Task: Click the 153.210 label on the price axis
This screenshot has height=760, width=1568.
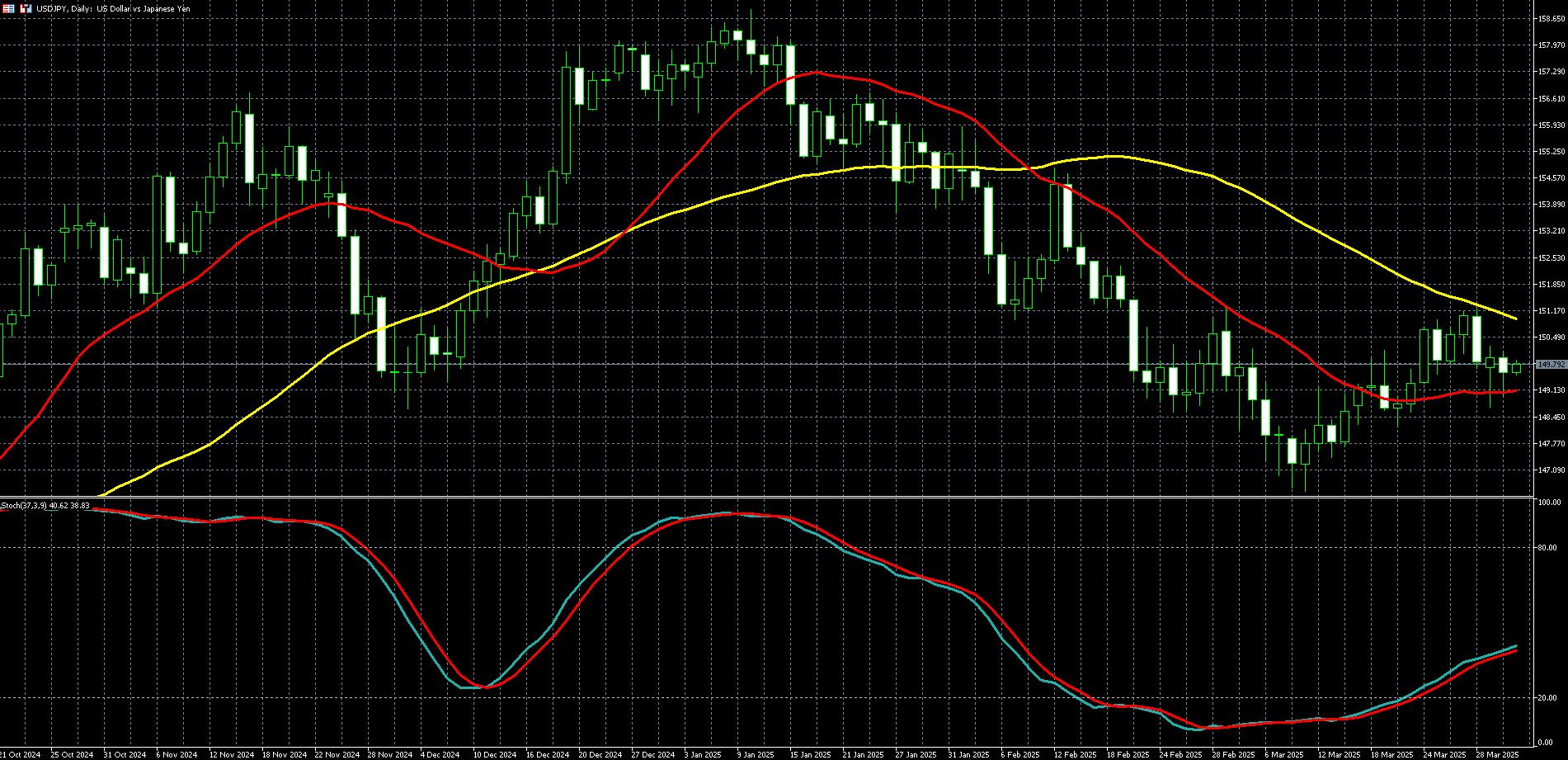Action: [x=1552, y=231]
